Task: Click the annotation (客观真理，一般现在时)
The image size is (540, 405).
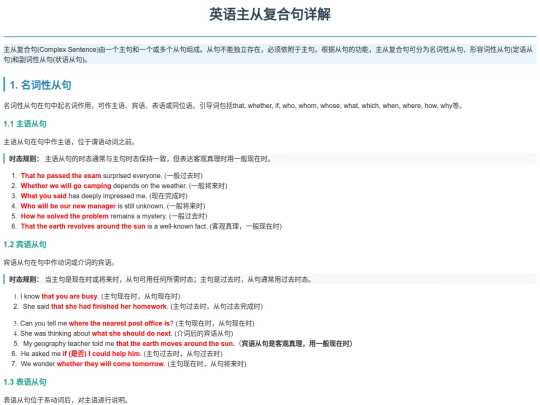Action: (x=246, y=226)
